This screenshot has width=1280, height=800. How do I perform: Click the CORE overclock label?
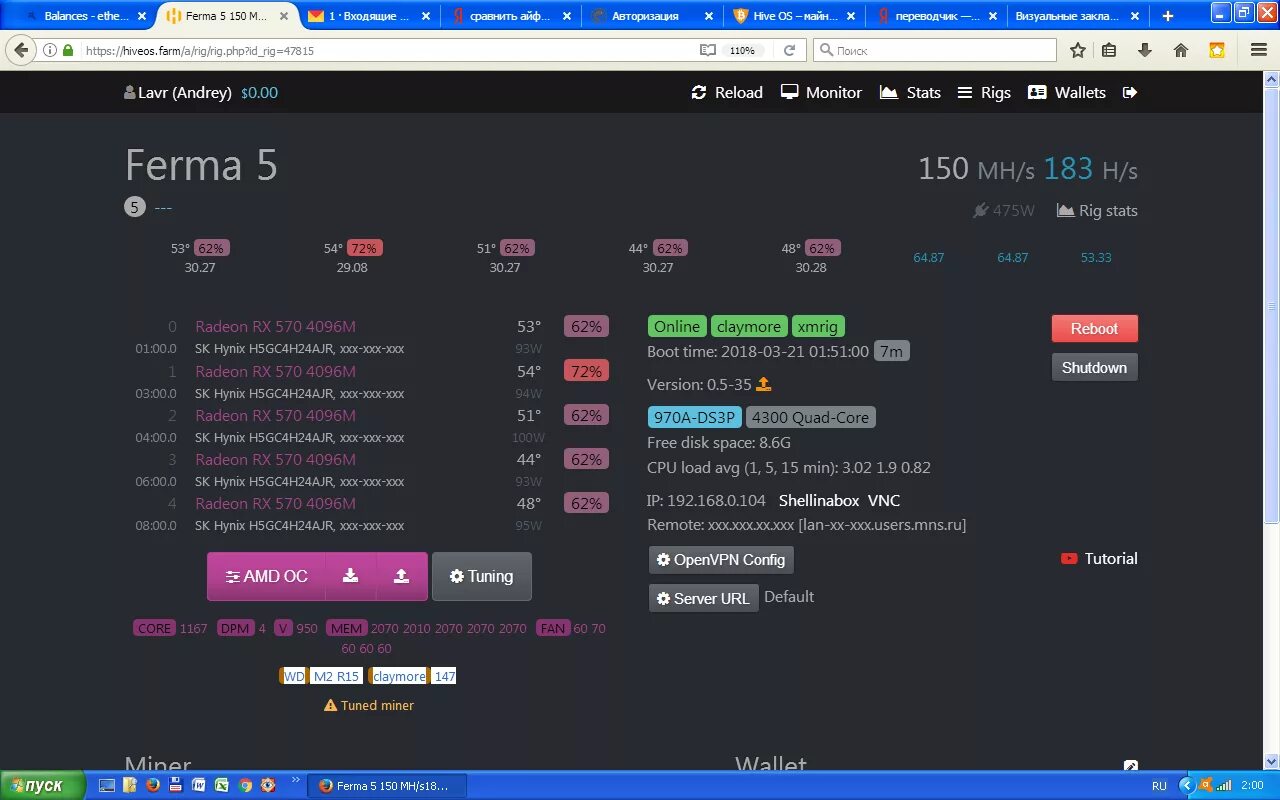click(x=154, y=628)
